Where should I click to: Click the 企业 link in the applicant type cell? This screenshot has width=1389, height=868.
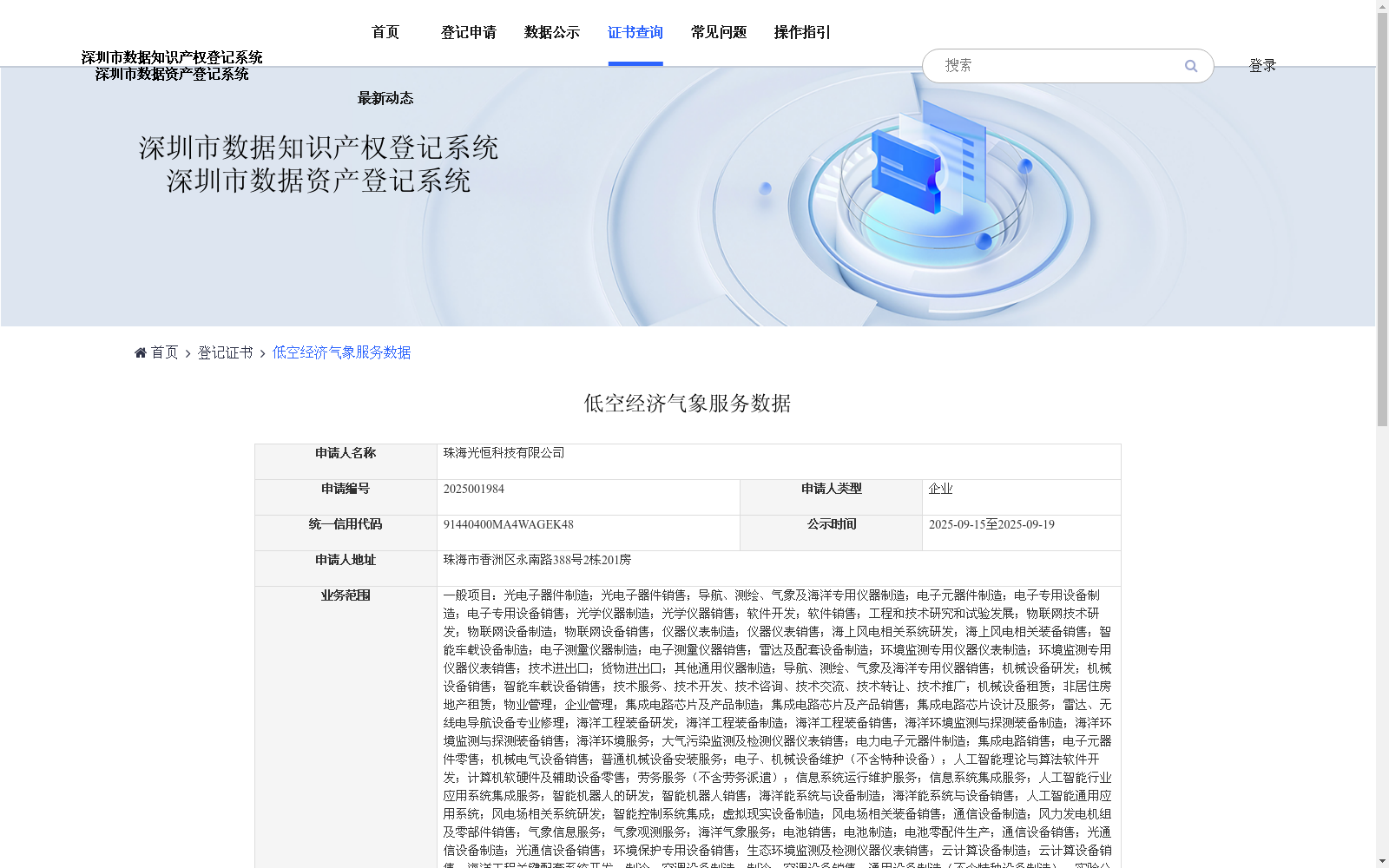point(942,488)
